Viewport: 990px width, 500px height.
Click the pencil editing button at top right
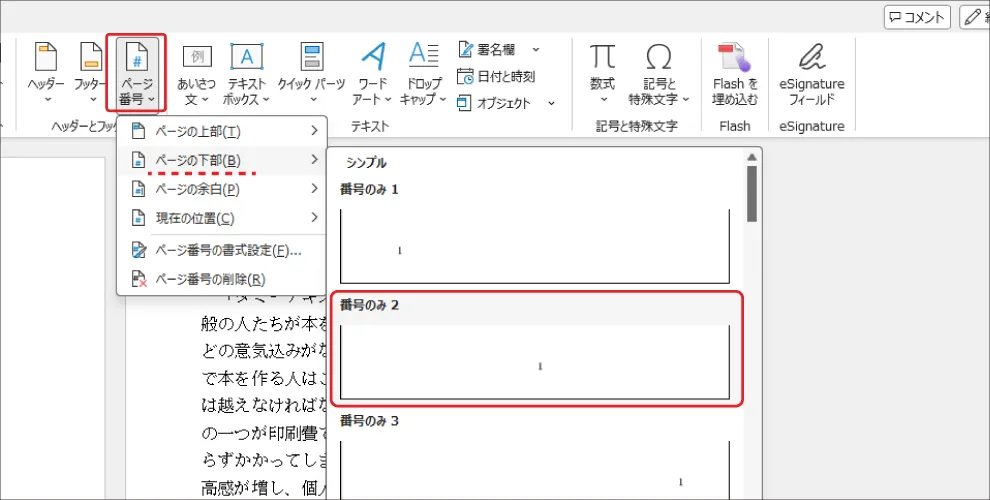click(975, 18)
